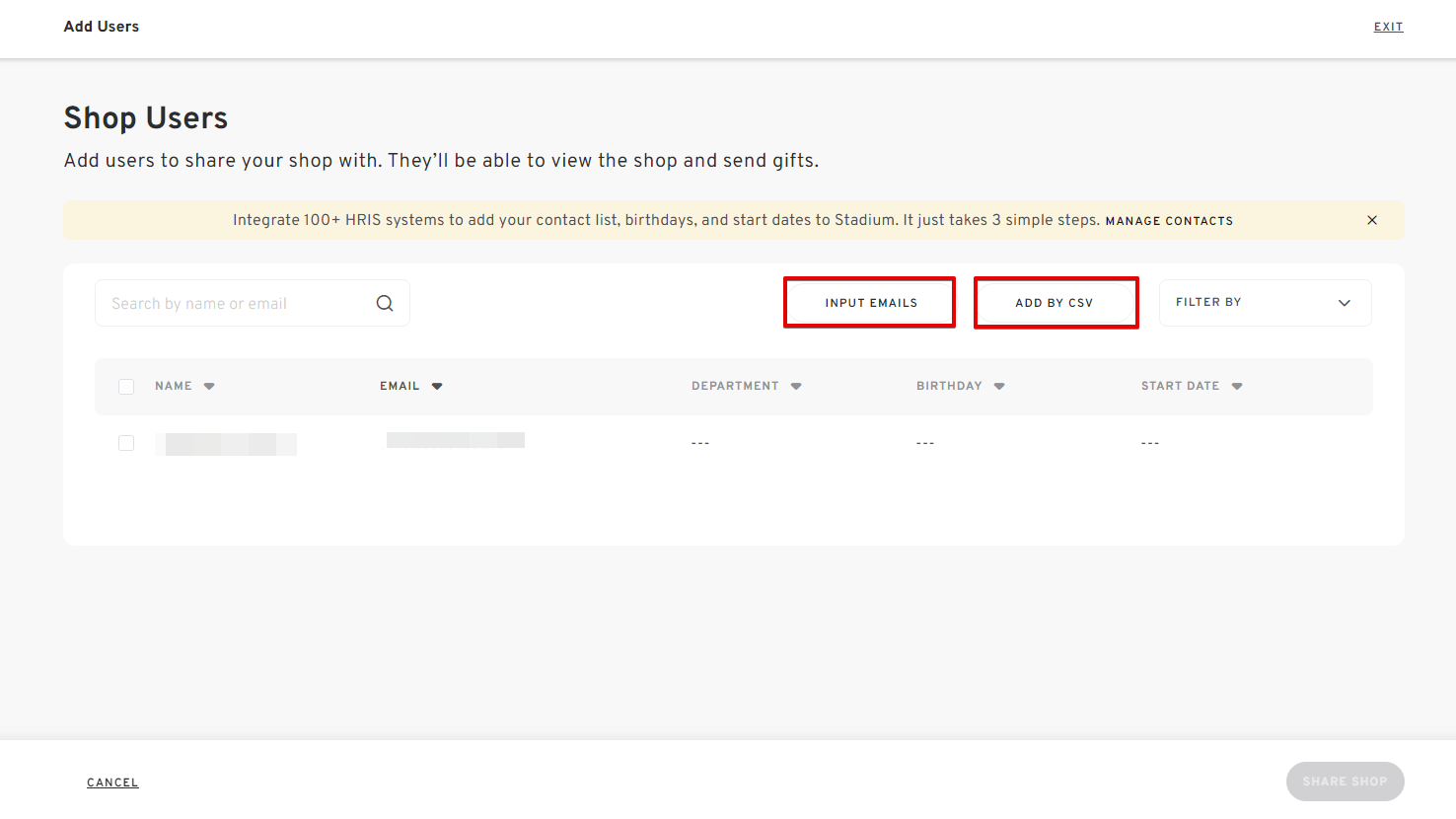1456x819 pixels.
Task: Sort by Name column arrow
Action: tap(209, 387)
